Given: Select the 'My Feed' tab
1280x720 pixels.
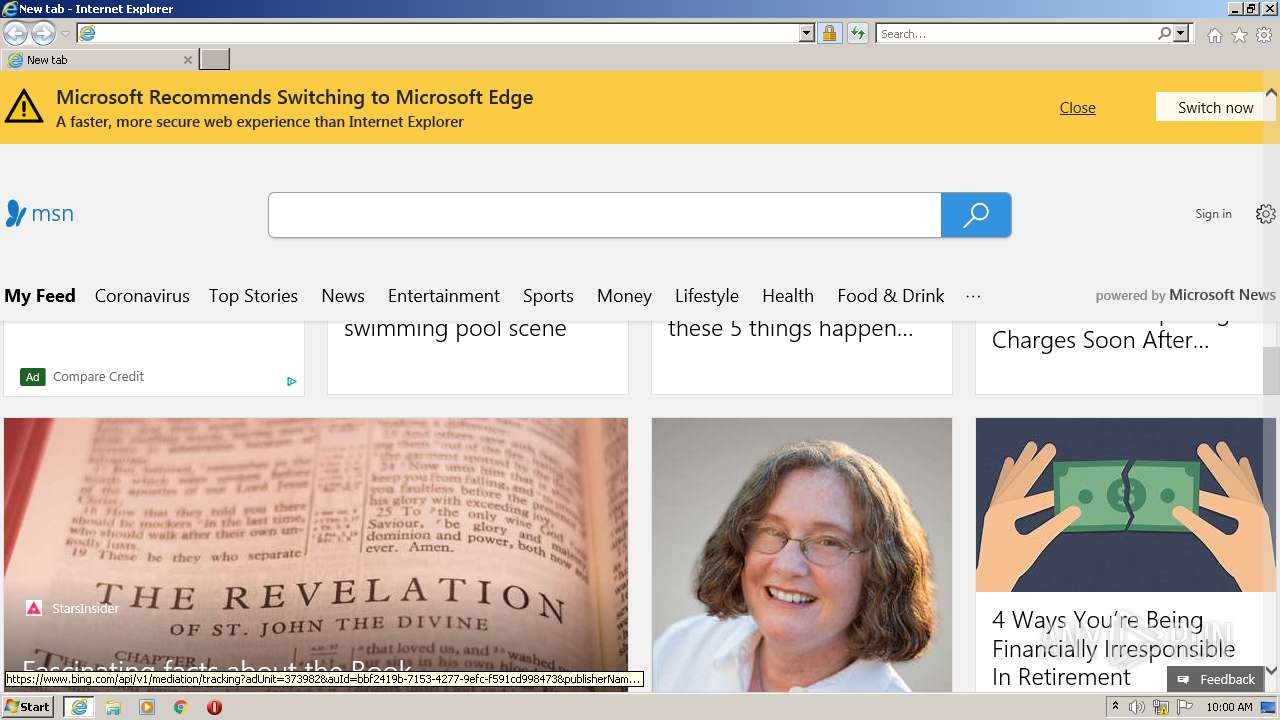Looking at the screenshot, I should point(40,296).
